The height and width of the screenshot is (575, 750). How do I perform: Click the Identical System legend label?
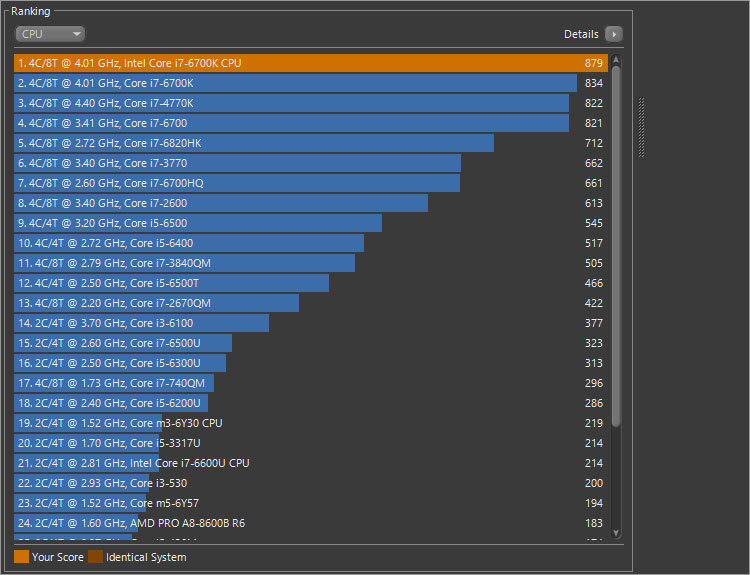tap(146, 557)
